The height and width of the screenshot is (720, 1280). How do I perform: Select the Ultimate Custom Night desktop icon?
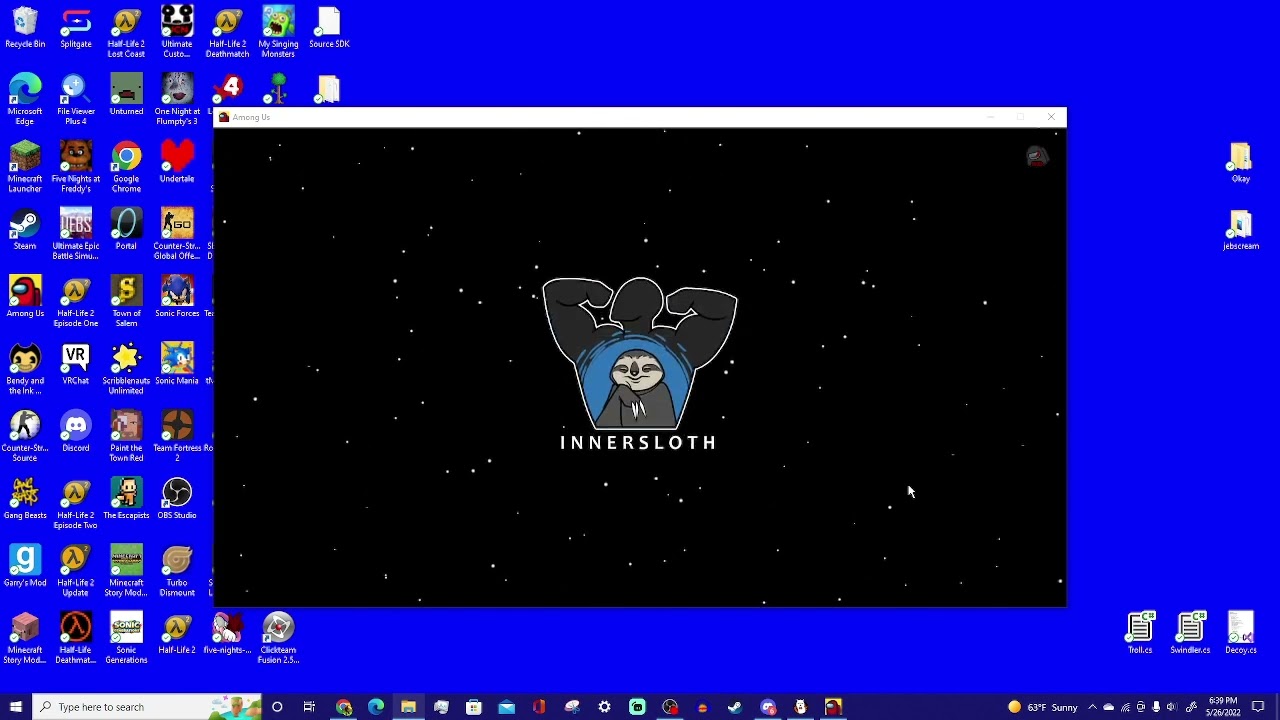pyautogui.click(x=177, y=32)
